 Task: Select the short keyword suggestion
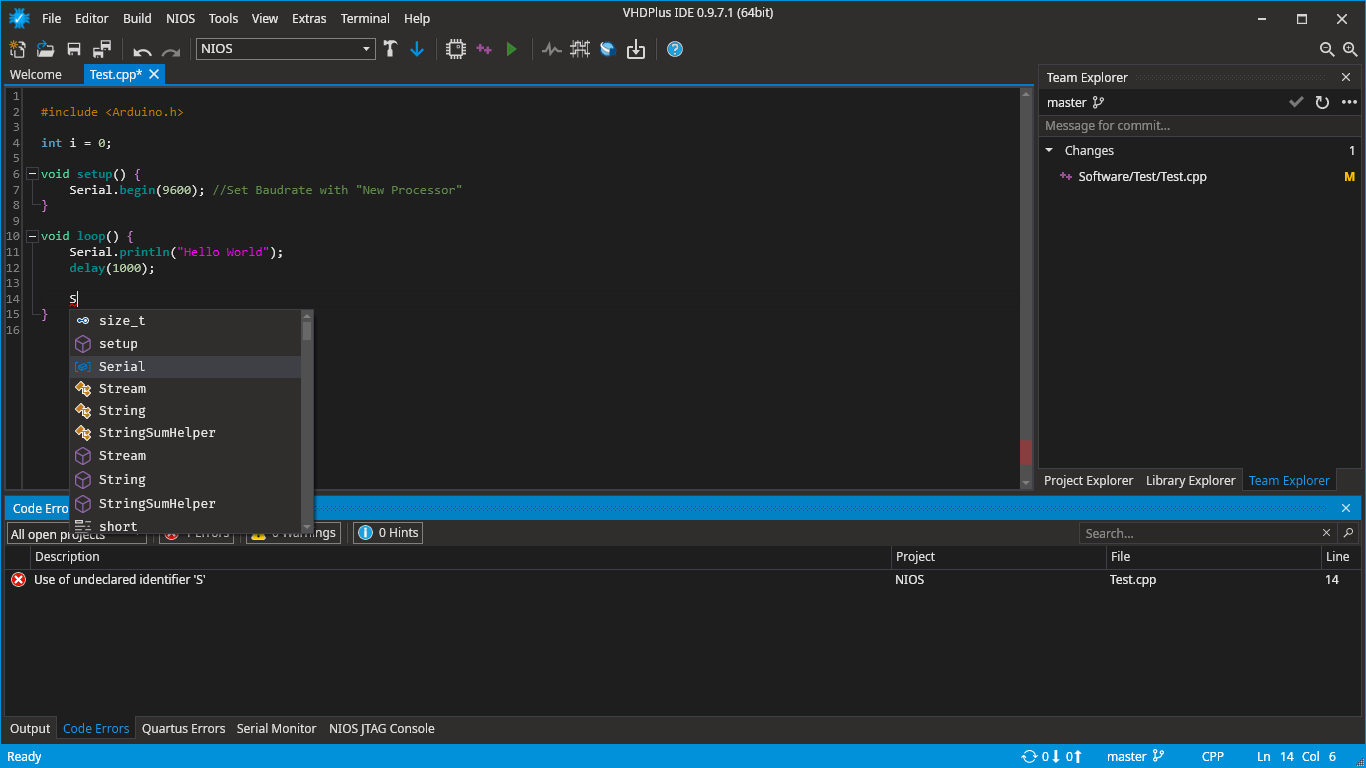185,526
